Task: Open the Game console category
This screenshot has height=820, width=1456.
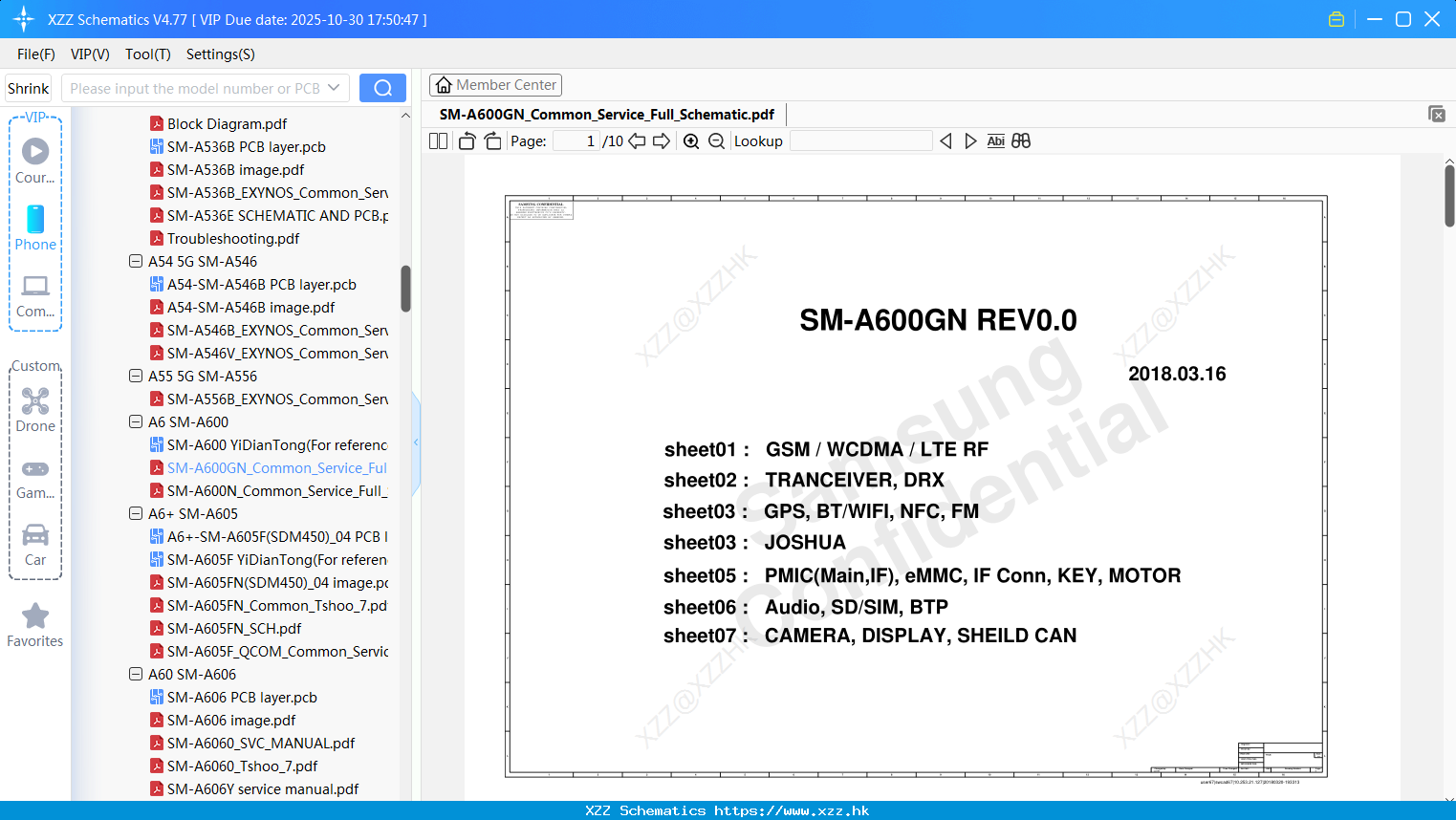Action: pos(35,478)
